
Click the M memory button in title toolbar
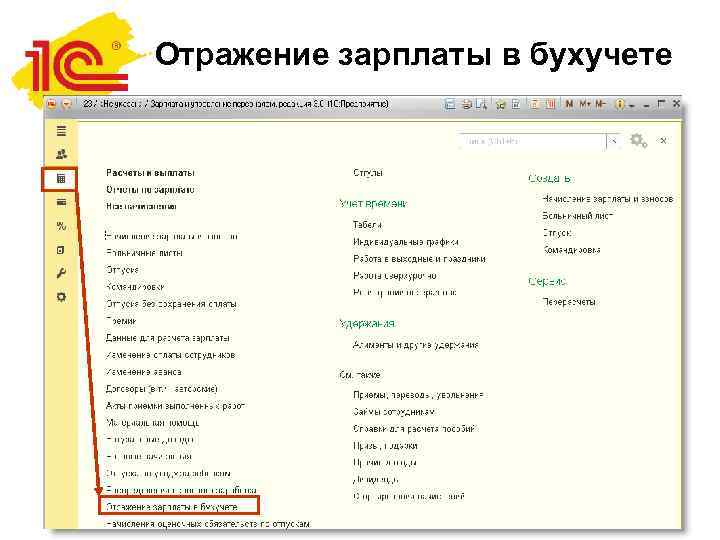(569, 104)
